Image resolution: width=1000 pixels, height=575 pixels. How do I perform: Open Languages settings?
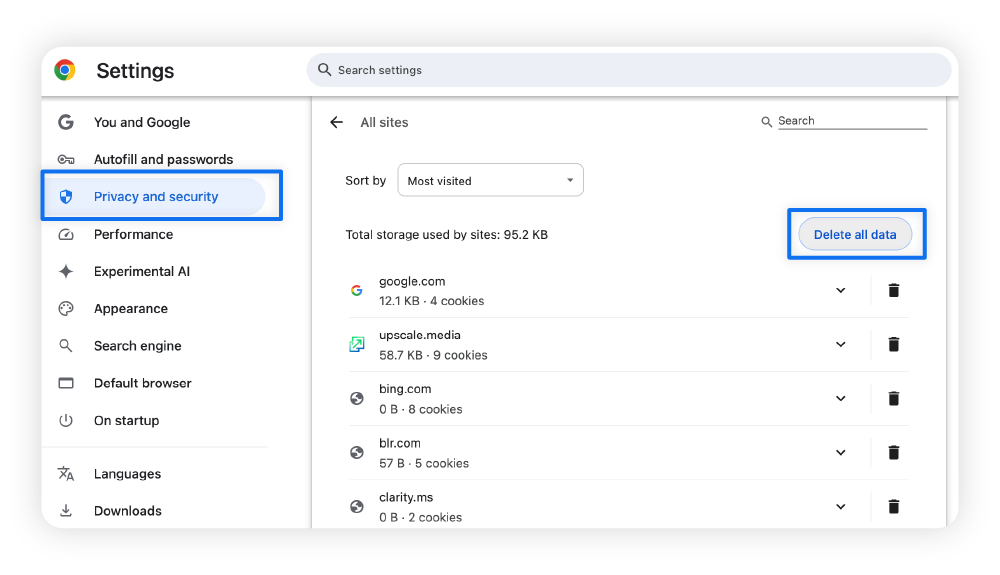[128, 474]
